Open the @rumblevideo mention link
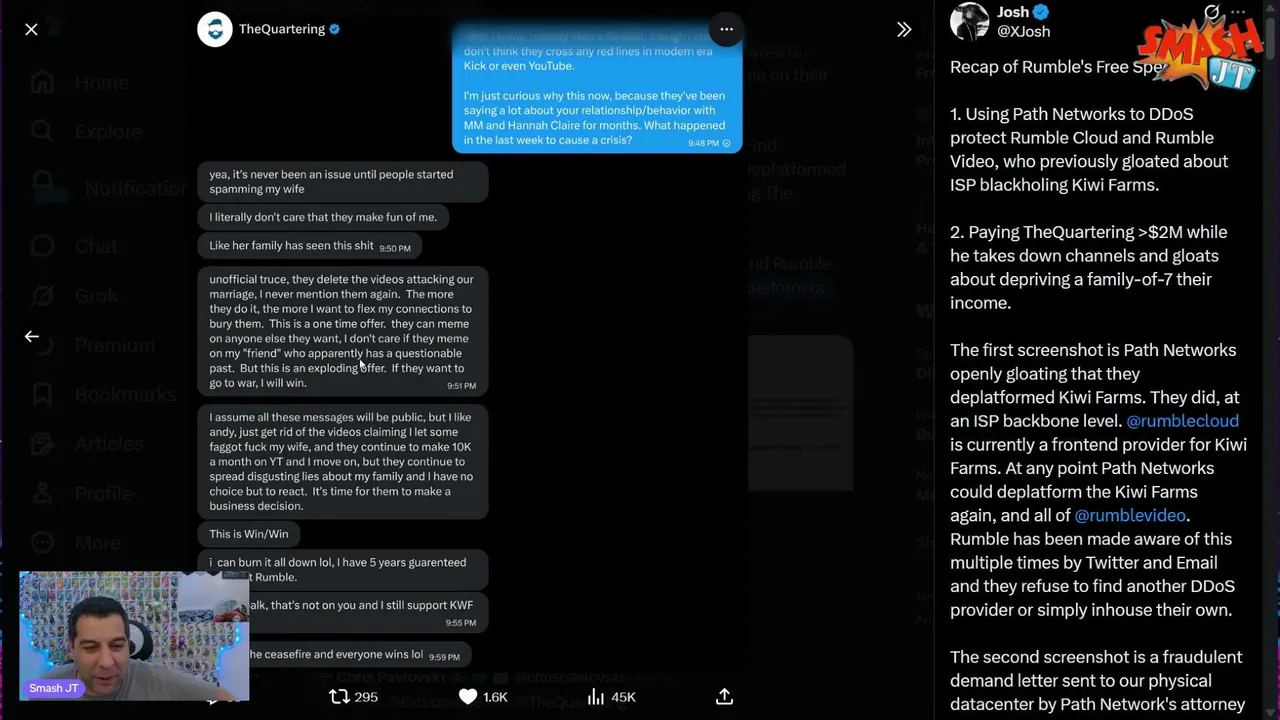The image size is (1280, 720). pyautogui.click(x=1129, y=515)
